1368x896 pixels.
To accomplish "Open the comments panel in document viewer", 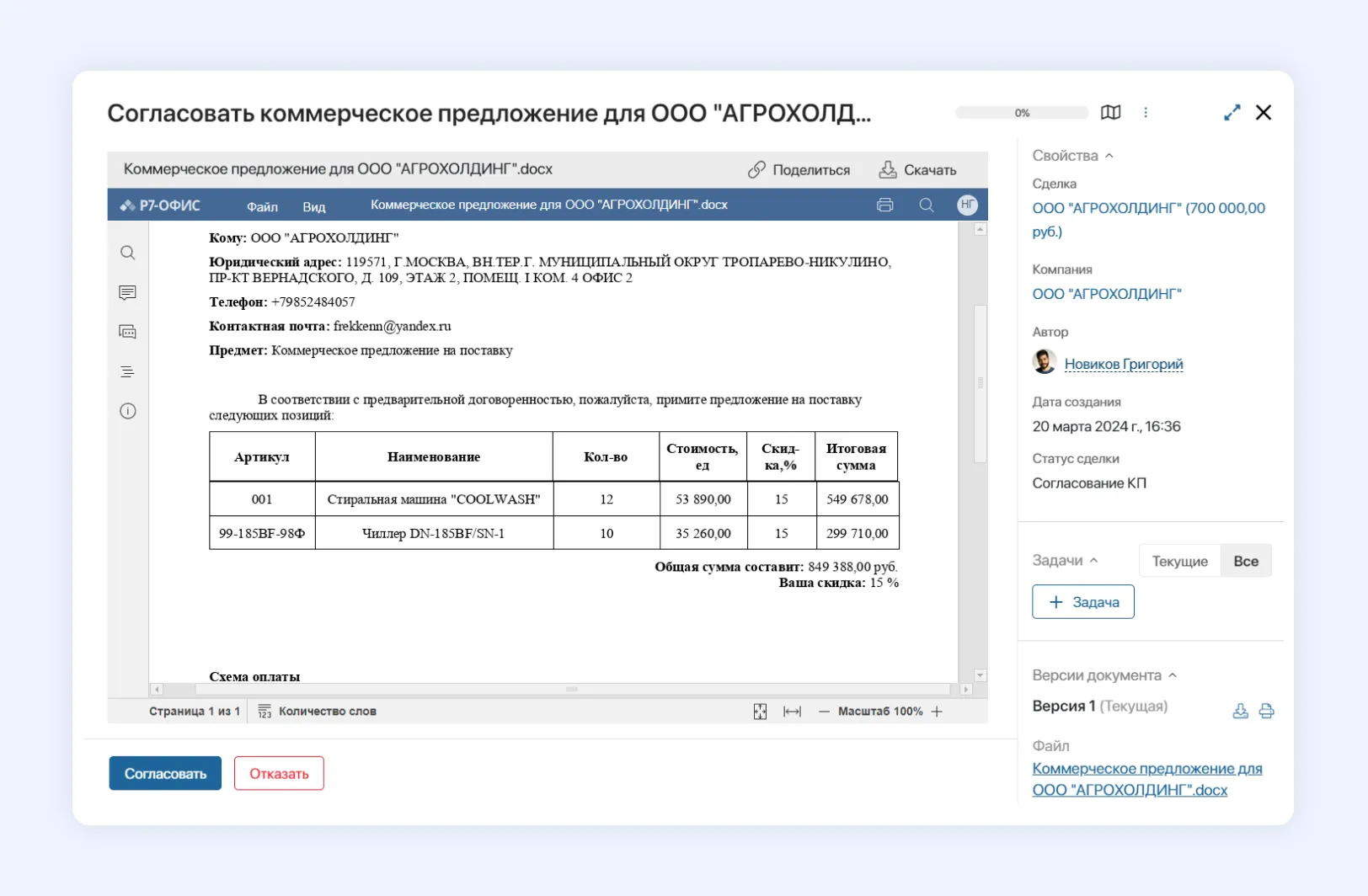I will tap(127, 292).
